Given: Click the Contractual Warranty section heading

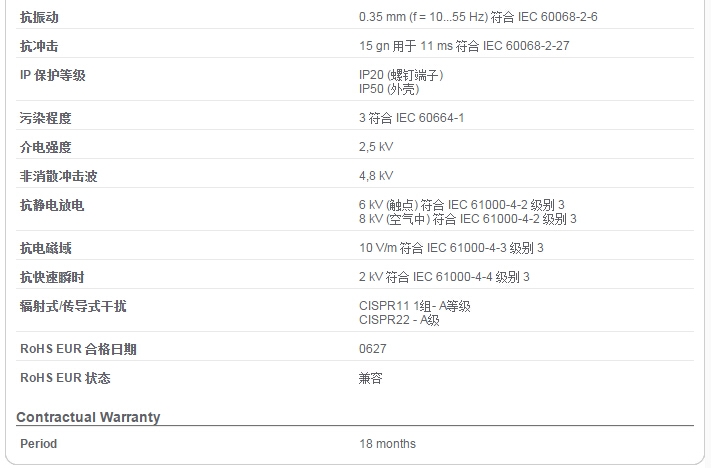Looking at the screenshot, I should (88, 417).
